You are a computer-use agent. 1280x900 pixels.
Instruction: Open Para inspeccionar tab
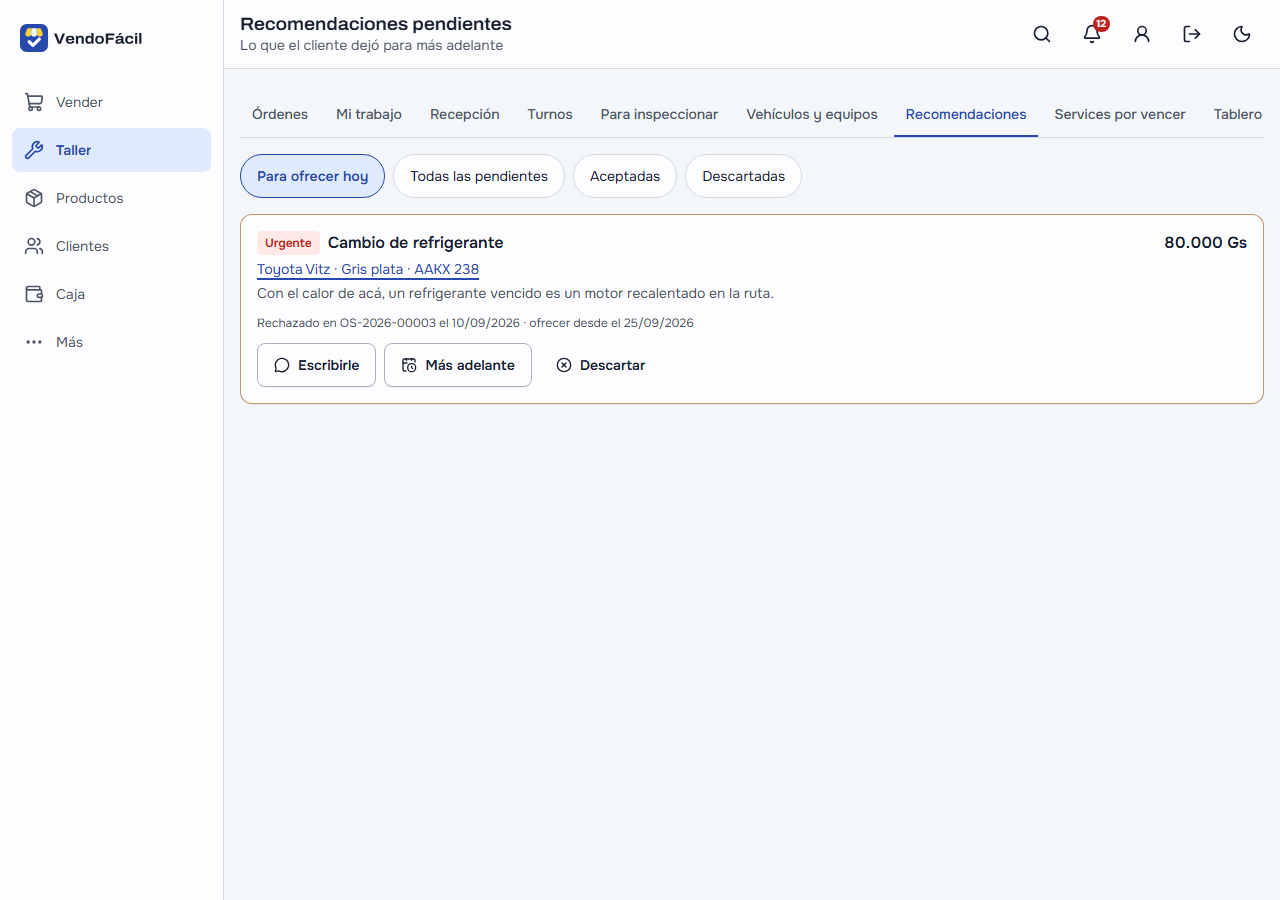659,114
